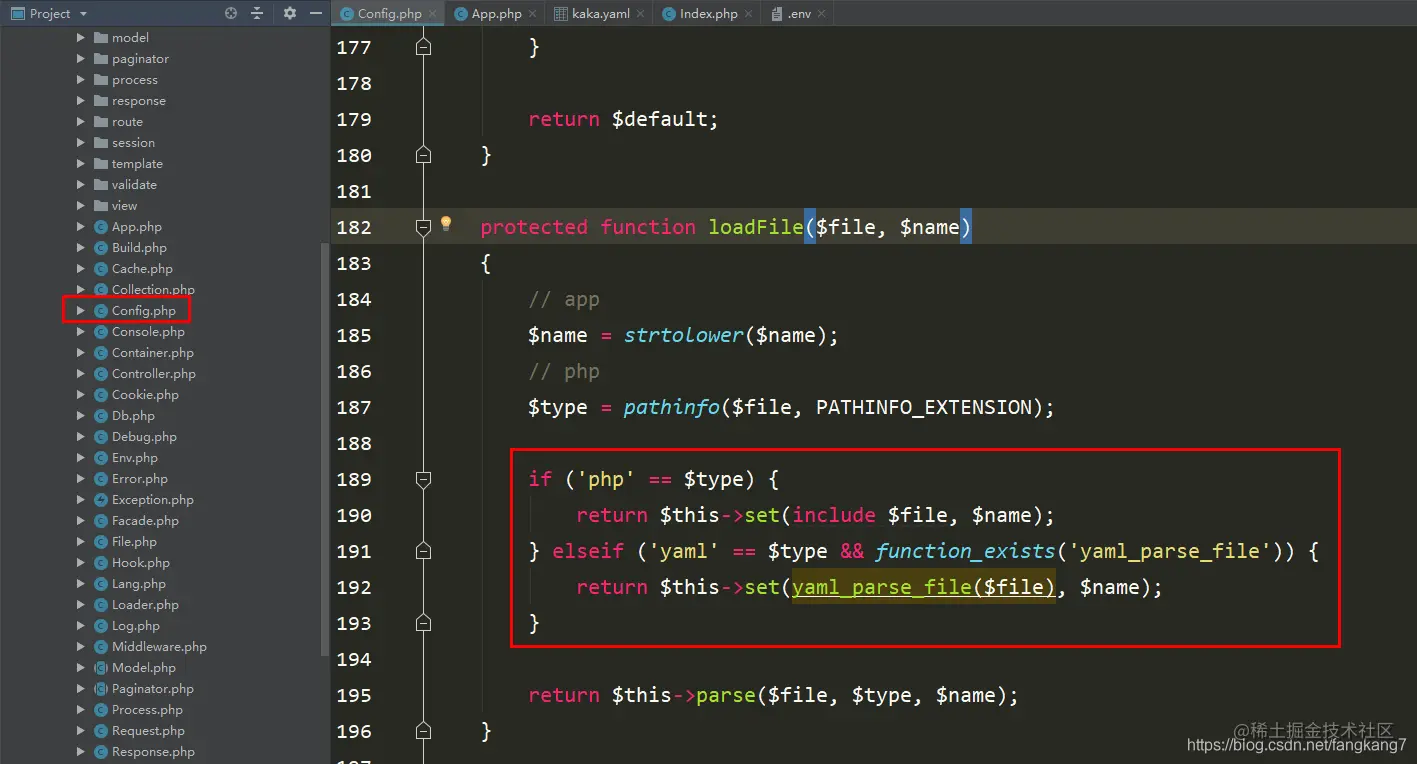Viewport: 1417px width, 764px height.
Task: Click pathinfo on line 187
Action: pos(671,408)
